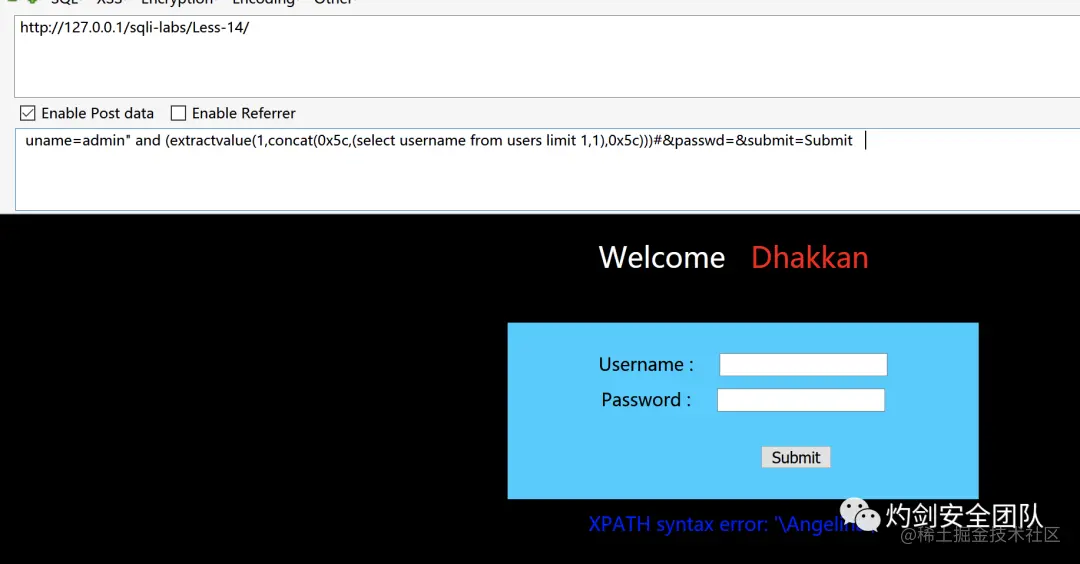This screenshot has height=564, width=1080.
Task: Click the 'Welcome' heading text
Action: 661,258
